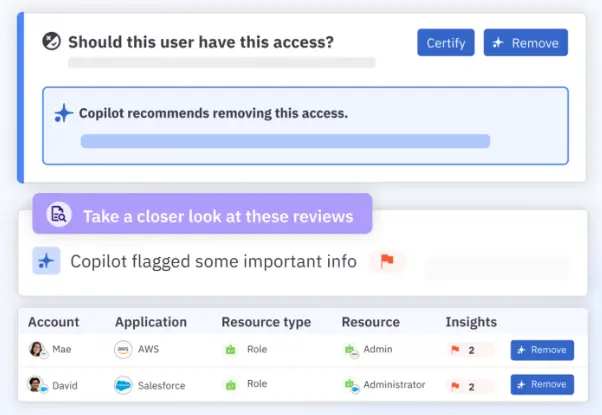
Task: Click the Administrator resource icon in David's row
Action: click(350, 384)
